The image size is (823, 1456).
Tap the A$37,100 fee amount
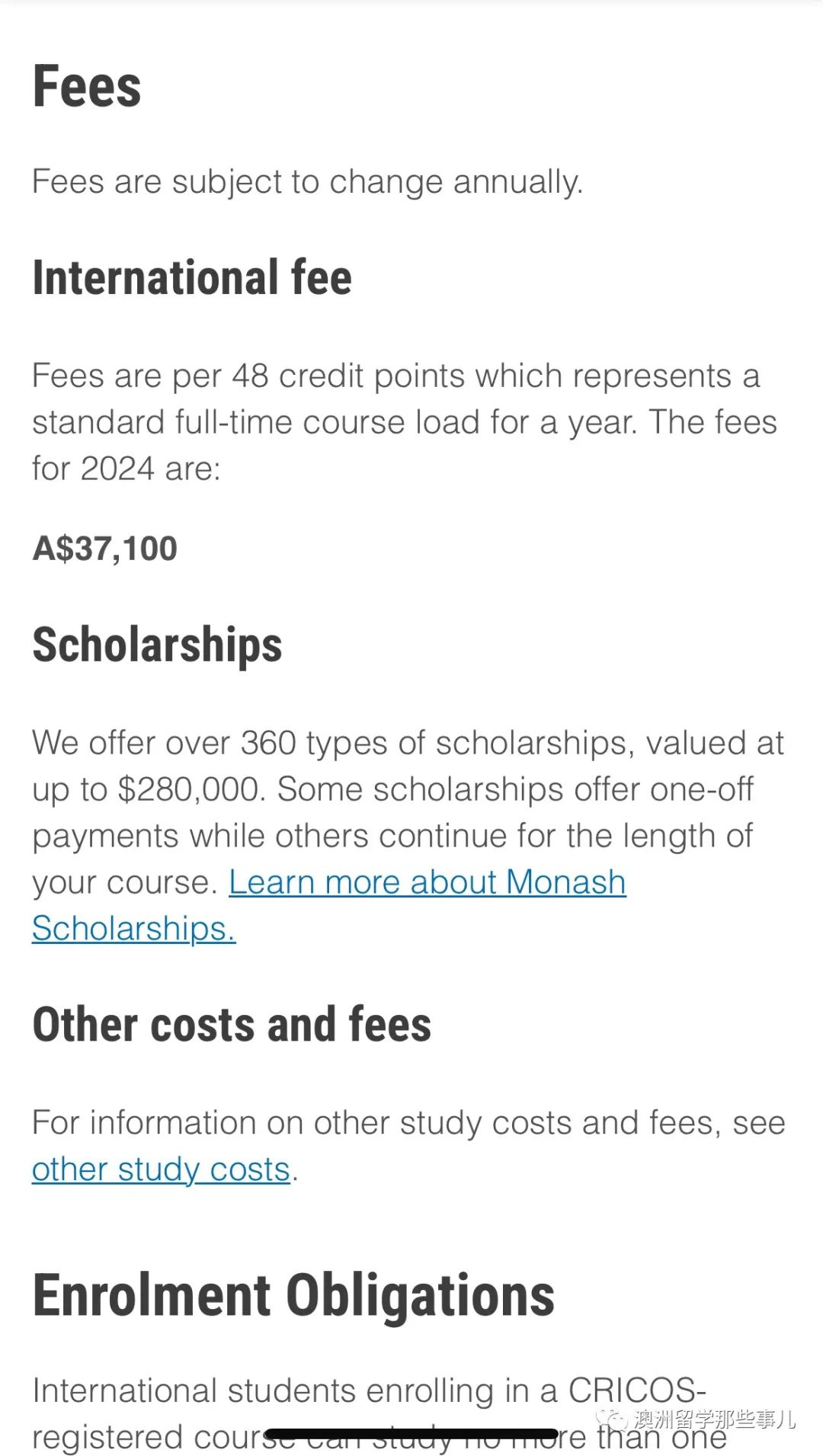(105, 549)
